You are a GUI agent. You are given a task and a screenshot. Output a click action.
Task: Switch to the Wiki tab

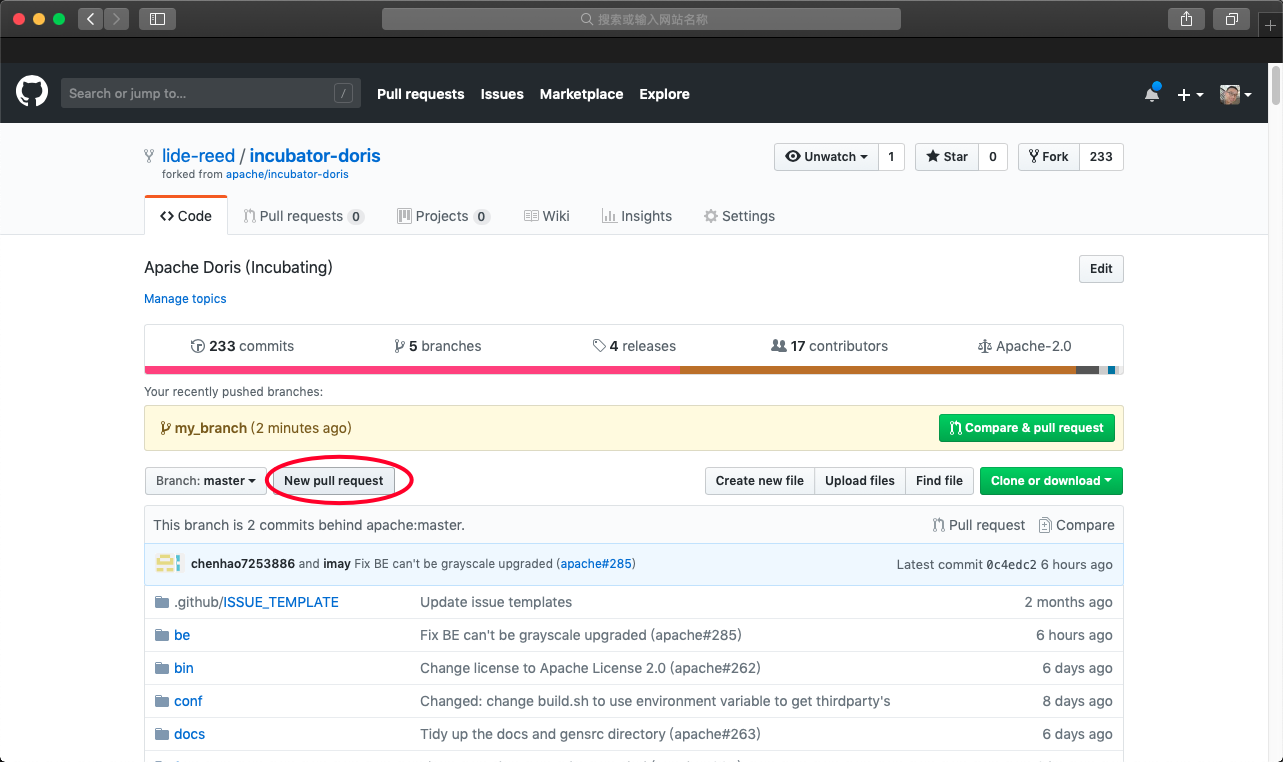click(x=546, y=216)
